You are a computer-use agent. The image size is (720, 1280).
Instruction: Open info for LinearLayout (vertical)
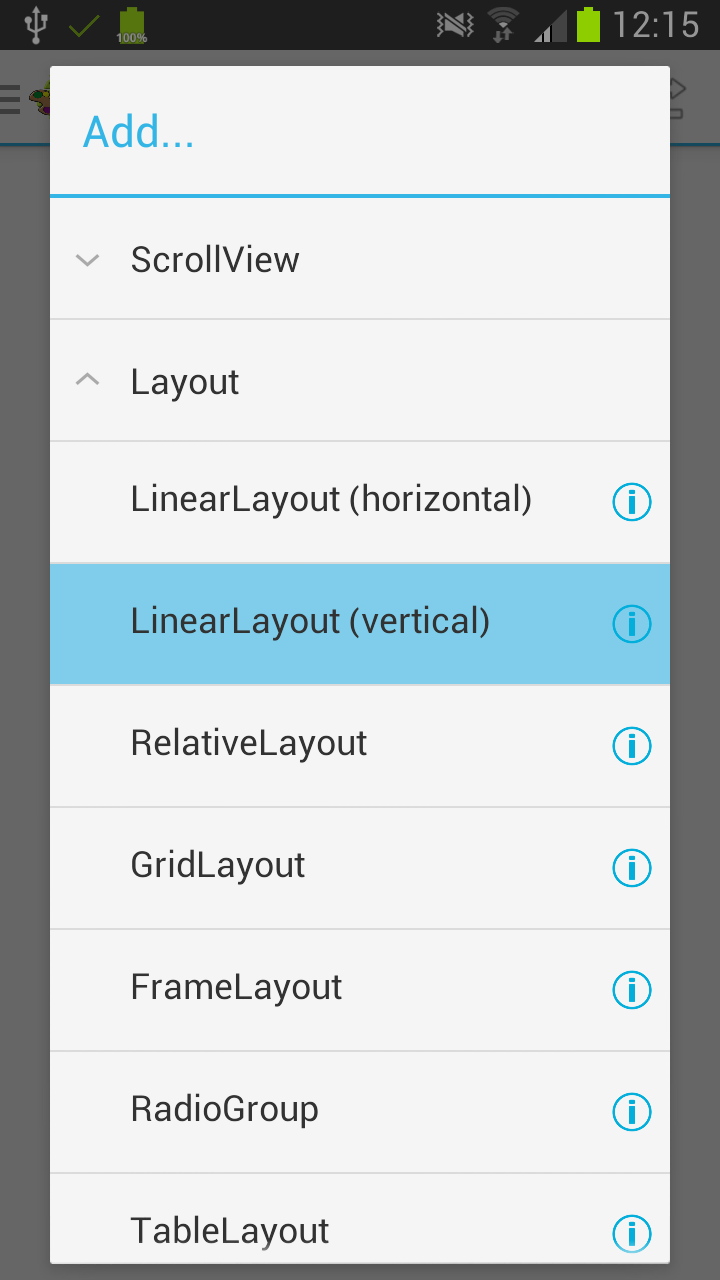(631, 624)
